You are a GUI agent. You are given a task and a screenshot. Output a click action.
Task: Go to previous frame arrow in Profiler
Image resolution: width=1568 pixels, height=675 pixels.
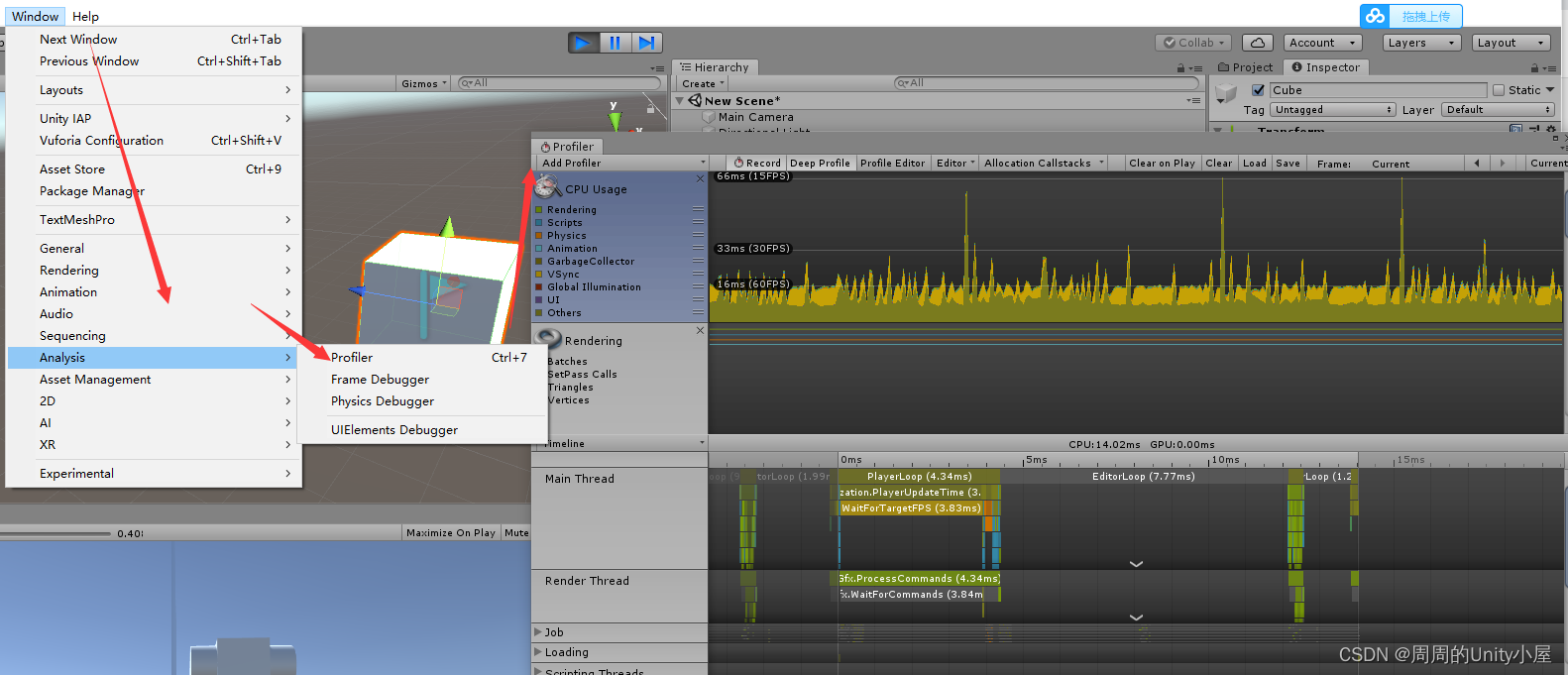[x=1477, y=163]
